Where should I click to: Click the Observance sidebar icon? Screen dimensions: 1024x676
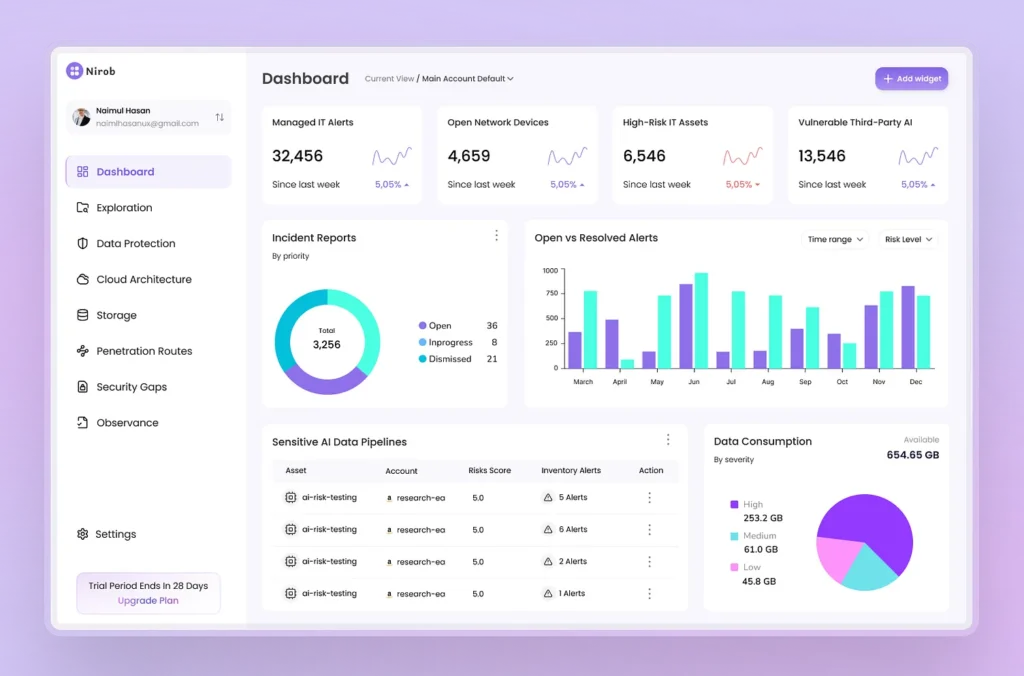83,423
